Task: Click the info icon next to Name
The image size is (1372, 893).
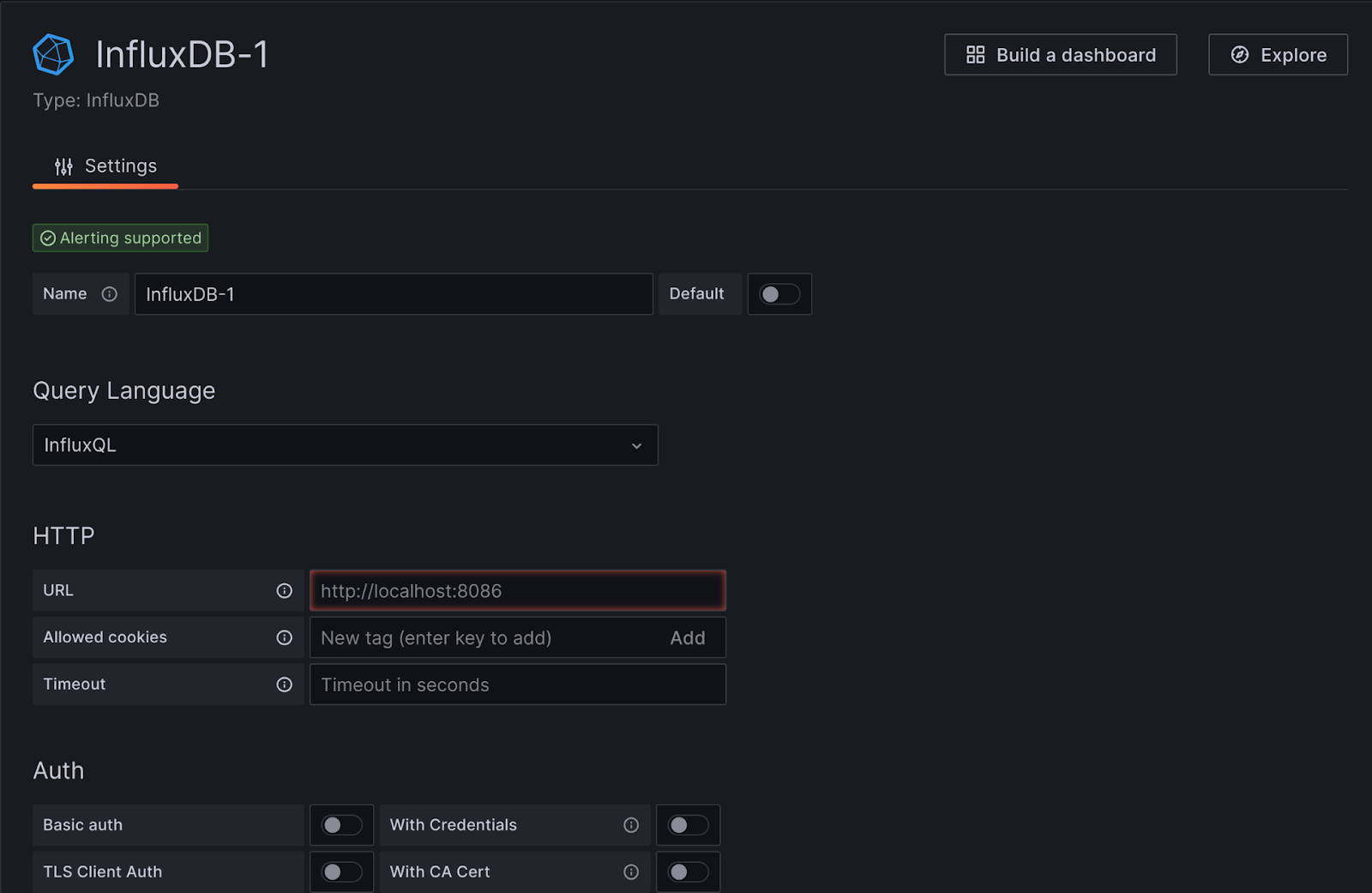Action: click(x=110, y=294)
